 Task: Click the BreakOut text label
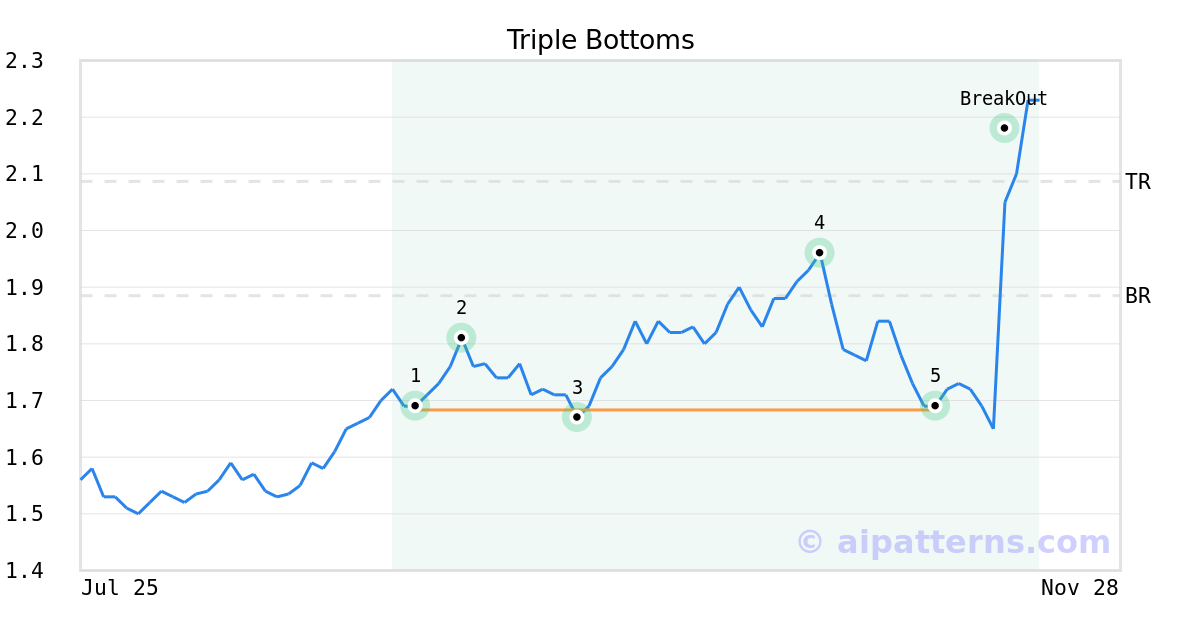(x=1003, y=98)
